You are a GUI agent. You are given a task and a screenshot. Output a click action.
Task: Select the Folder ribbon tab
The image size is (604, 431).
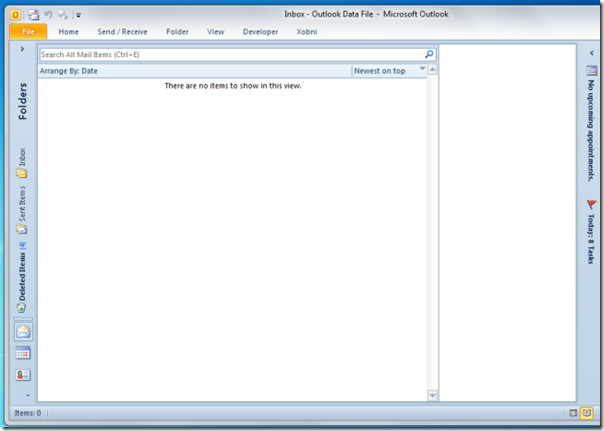point(177,32)
